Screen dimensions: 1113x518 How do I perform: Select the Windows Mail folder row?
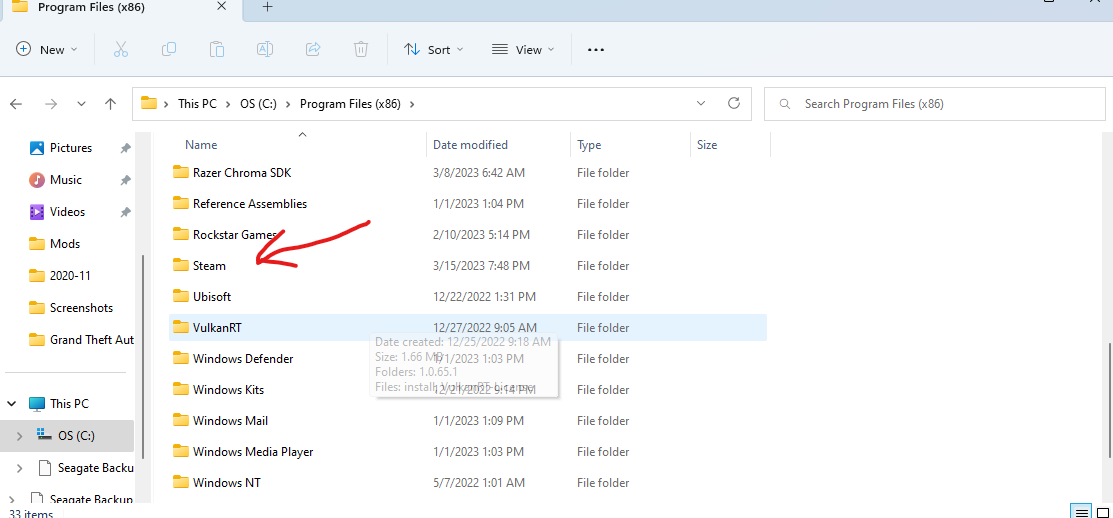[468, 421]
